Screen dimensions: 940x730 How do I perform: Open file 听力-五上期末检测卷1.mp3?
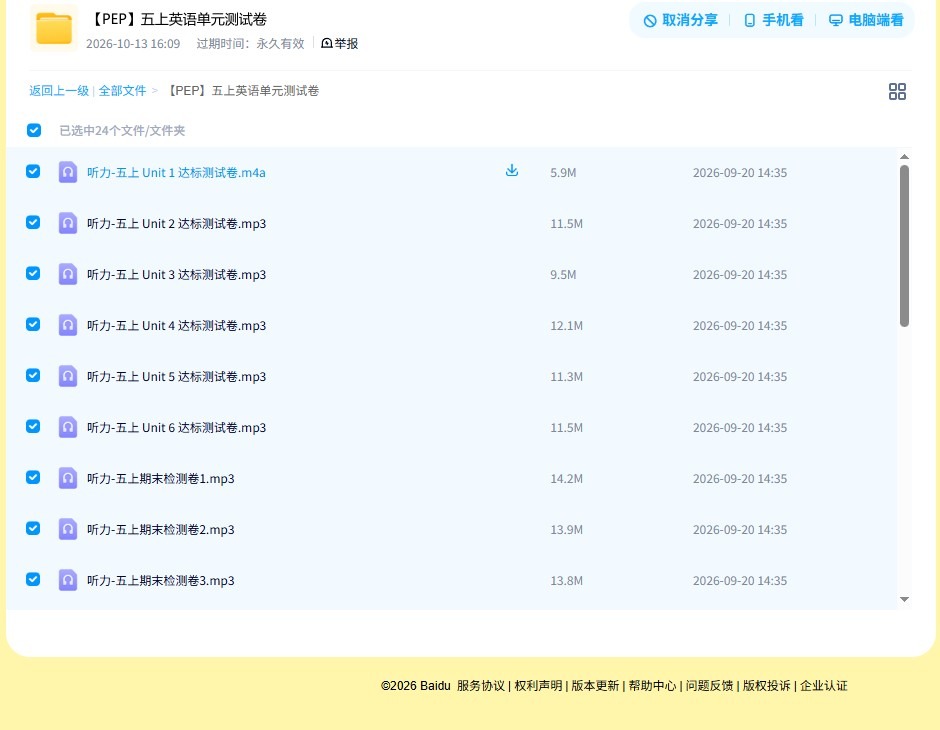tap(161, 478)
